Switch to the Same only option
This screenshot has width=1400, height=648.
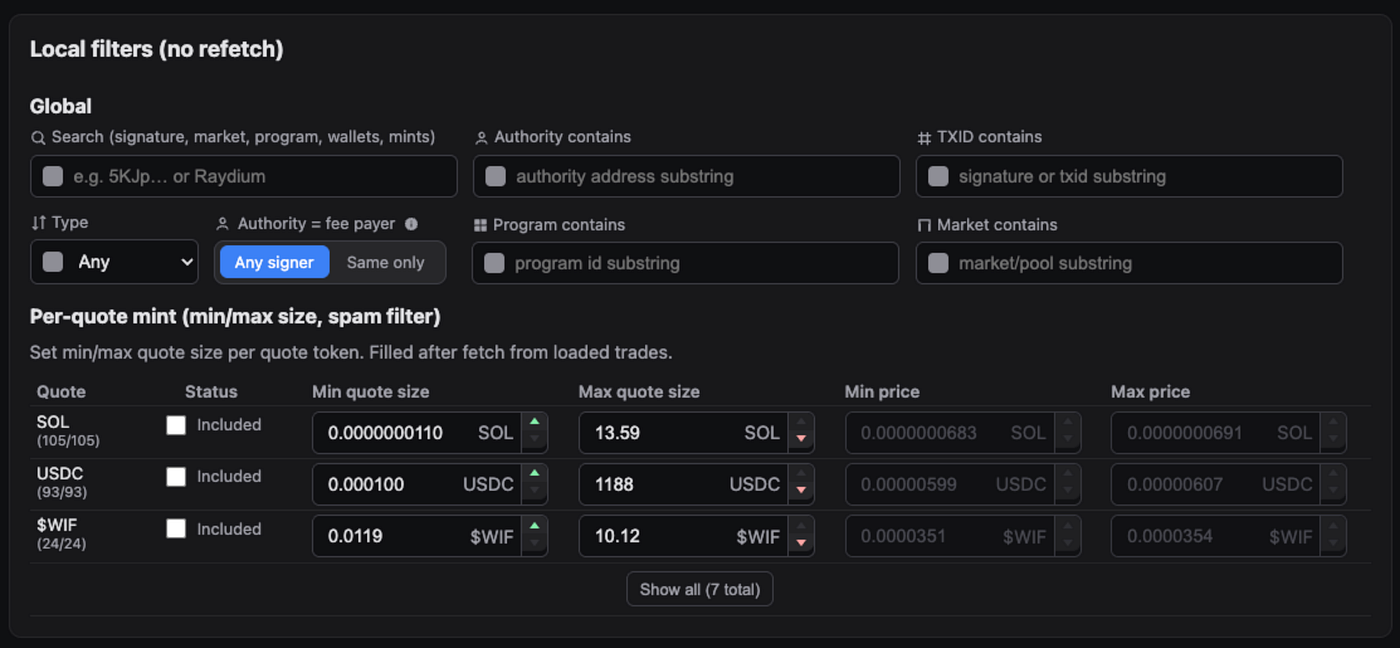tap(386, 262)
